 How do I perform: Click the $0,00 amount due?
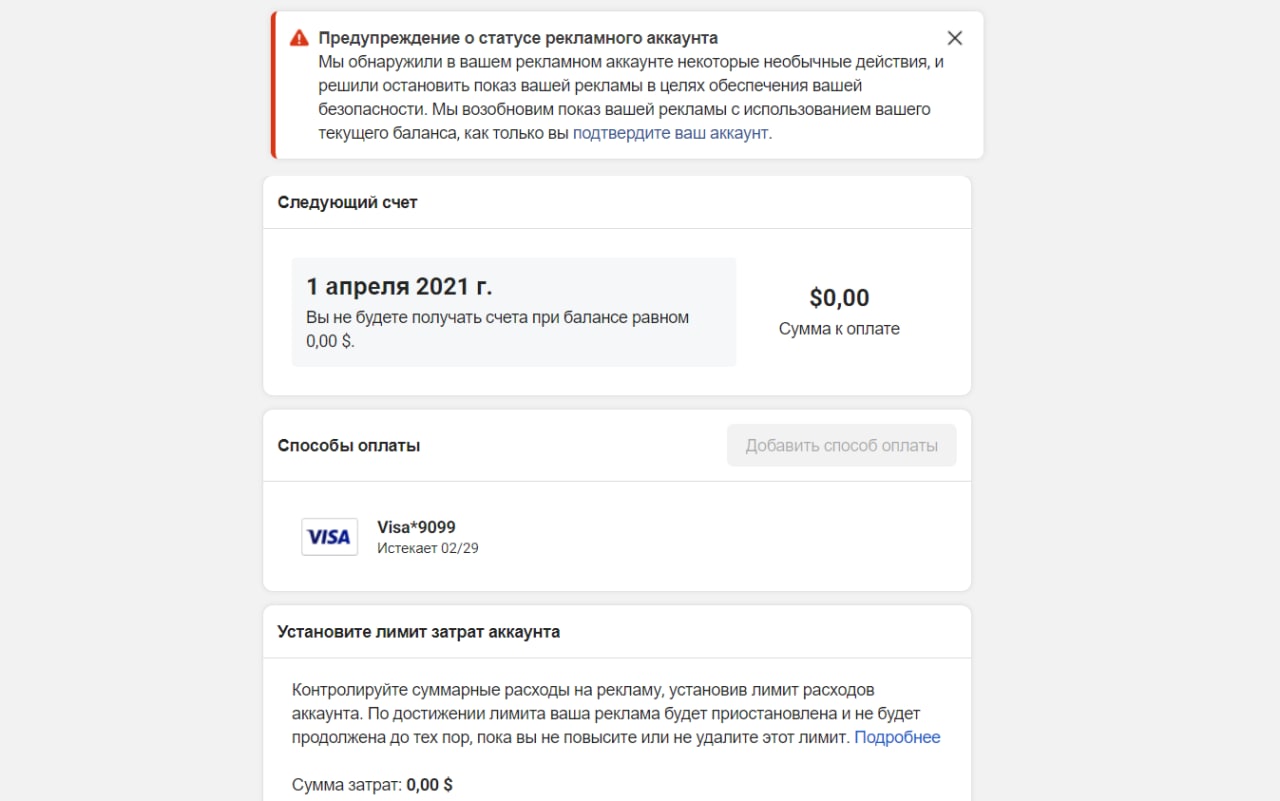coord(839,297)
